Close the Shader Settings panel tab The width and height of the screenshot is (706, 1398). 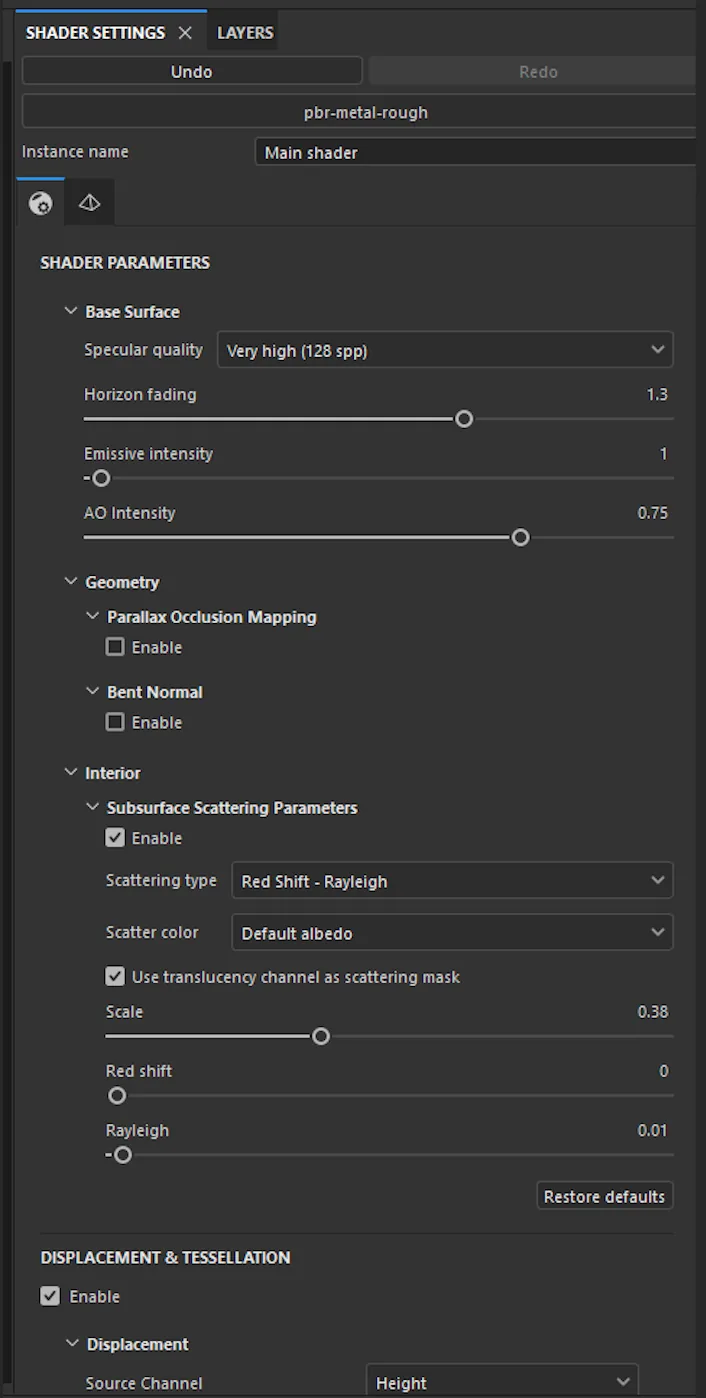pyautogui.click(x=185, y=33)
